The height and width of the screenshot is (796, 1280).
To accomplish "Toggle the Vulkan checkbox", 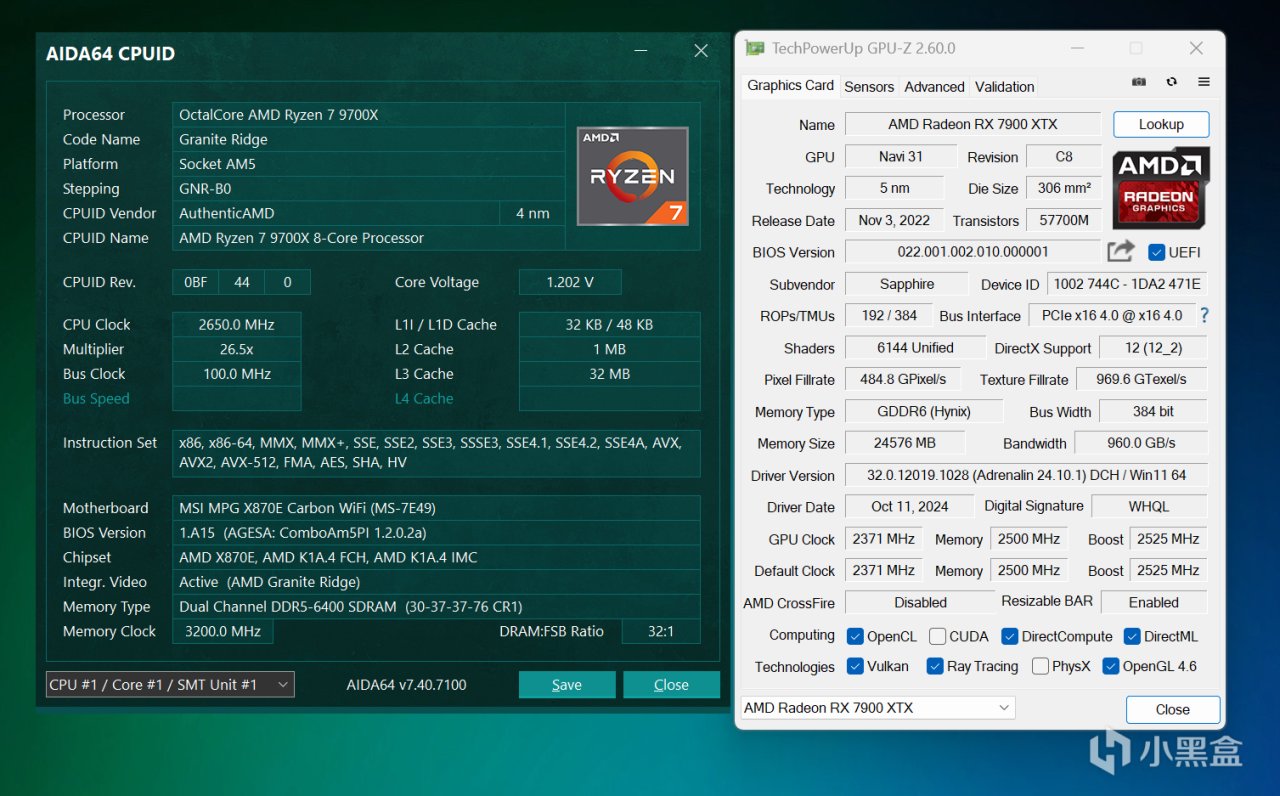I will (x=855, y=666).
